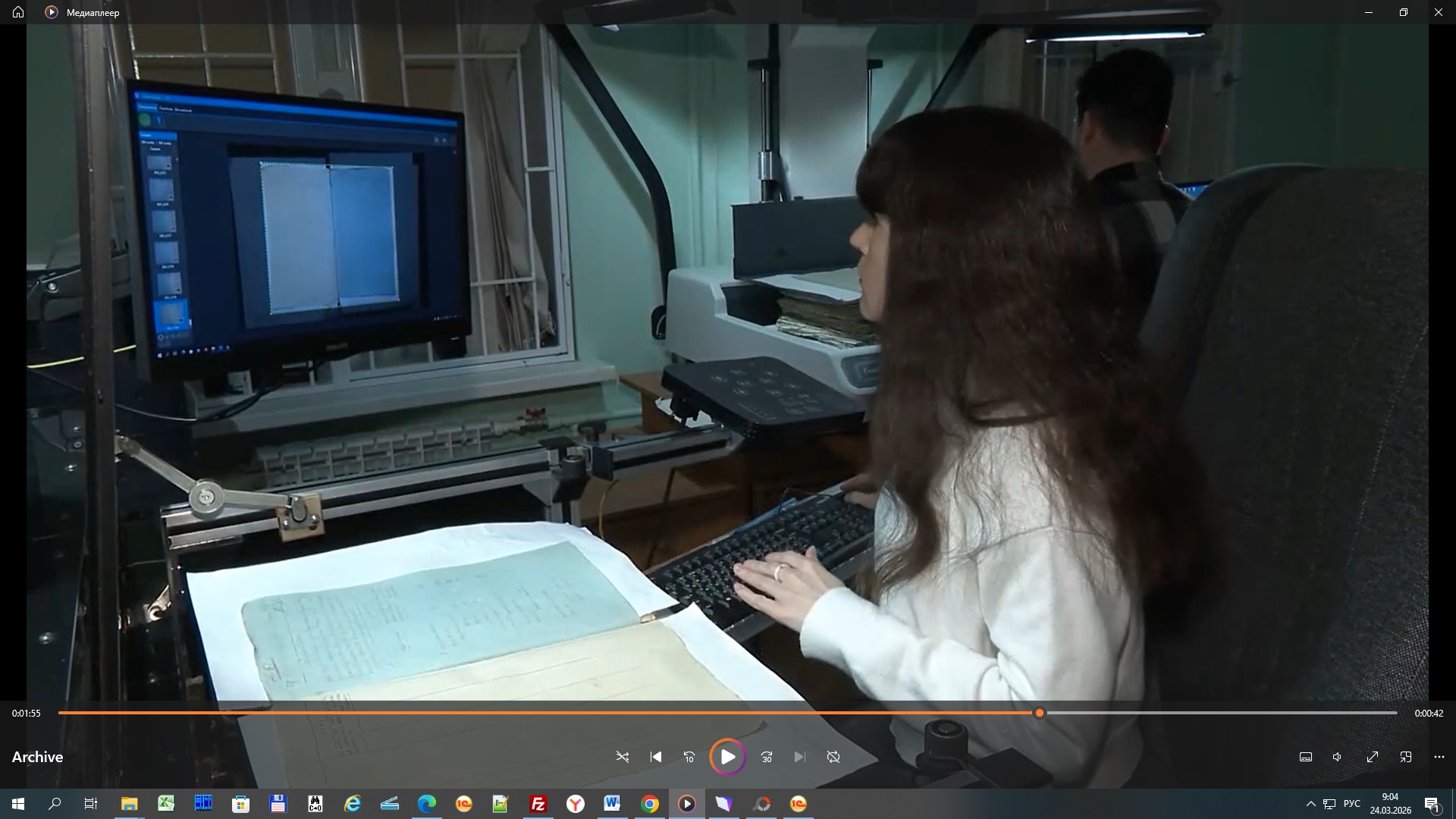The image size is (1456, 819).
Task: Enter full screen mode
Action: pos(1373,757)
